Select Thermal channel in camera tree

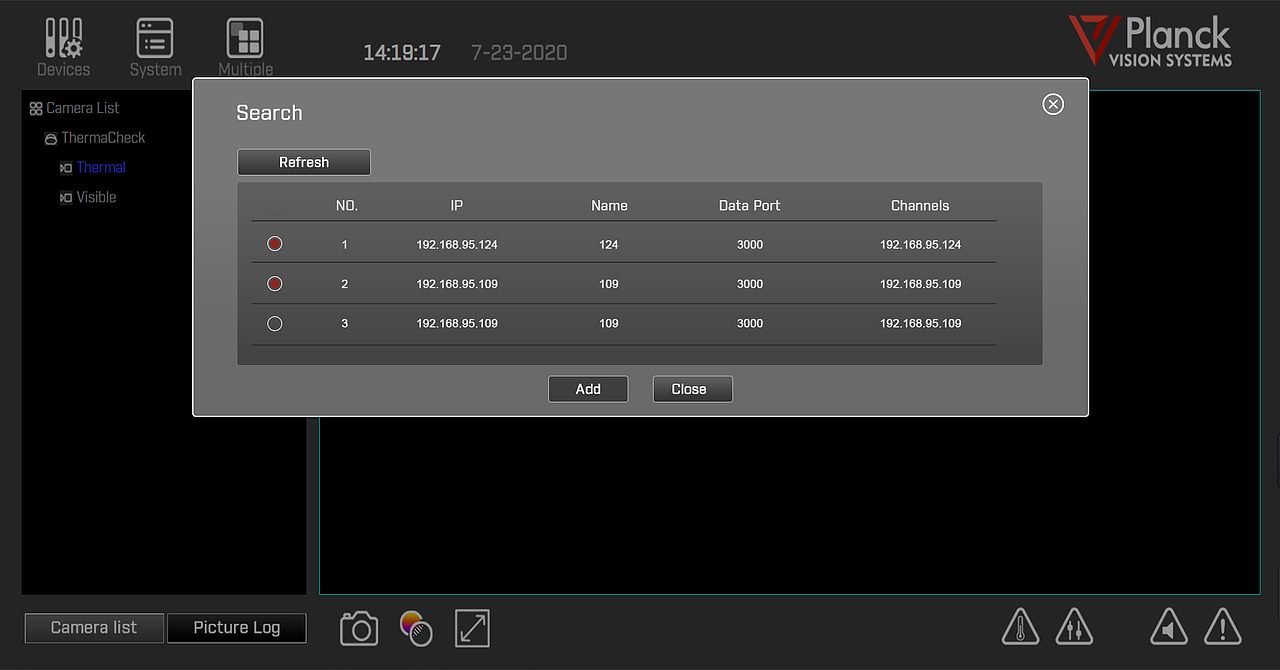click(x=101, y=168)
